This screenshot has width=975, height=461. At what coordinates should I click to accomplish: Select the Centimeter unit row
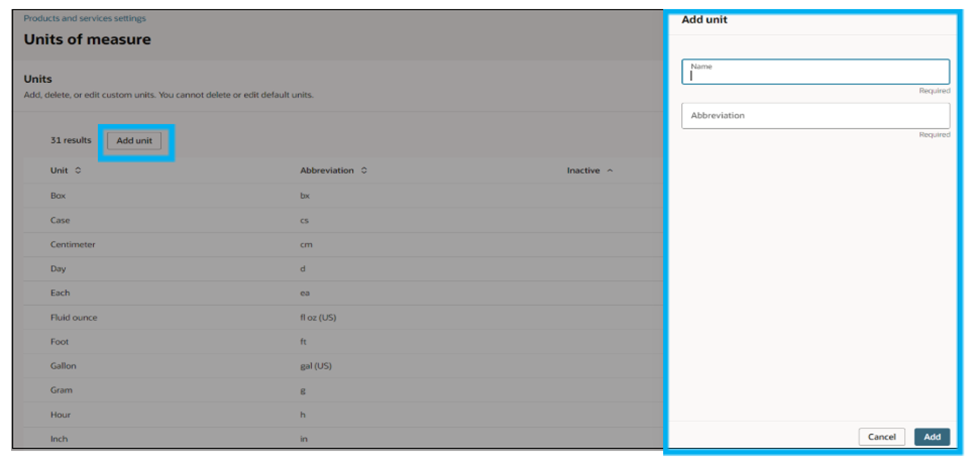[343, 244]
